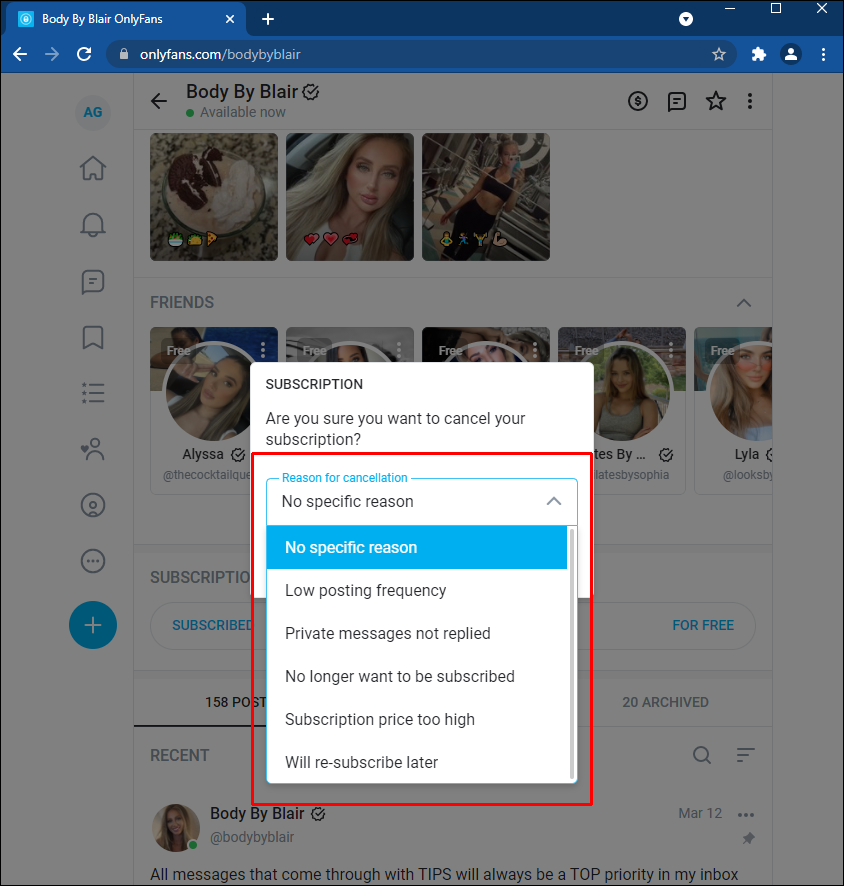Image resolution: width=844 pixels, height=886 pixels.
Task: Open Bookmarks in the sidebar
Action: pyautogui.click(x=93, y=337)
